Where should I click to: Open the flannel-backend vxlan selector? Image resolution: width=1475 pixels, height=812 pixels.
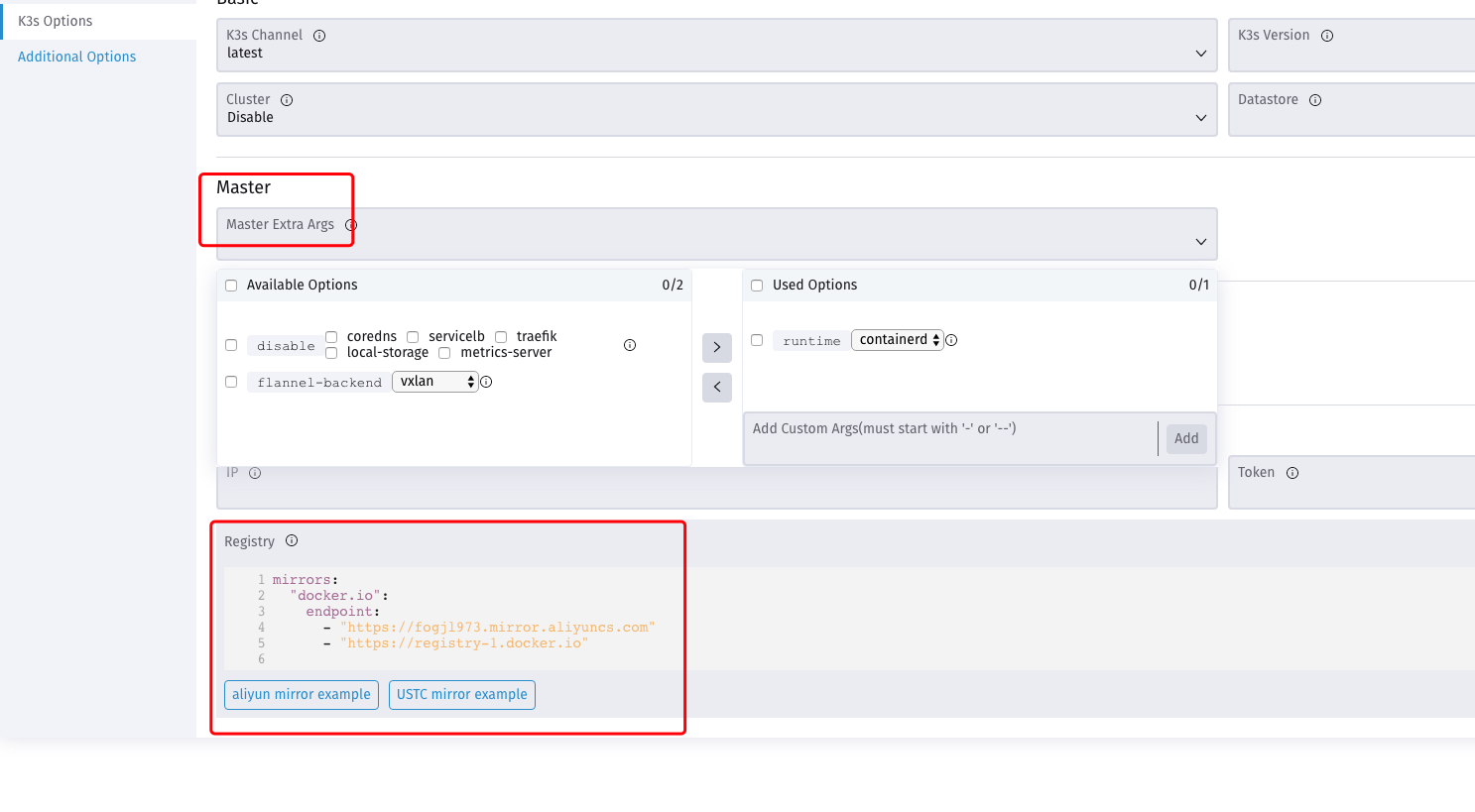point(434,381)
